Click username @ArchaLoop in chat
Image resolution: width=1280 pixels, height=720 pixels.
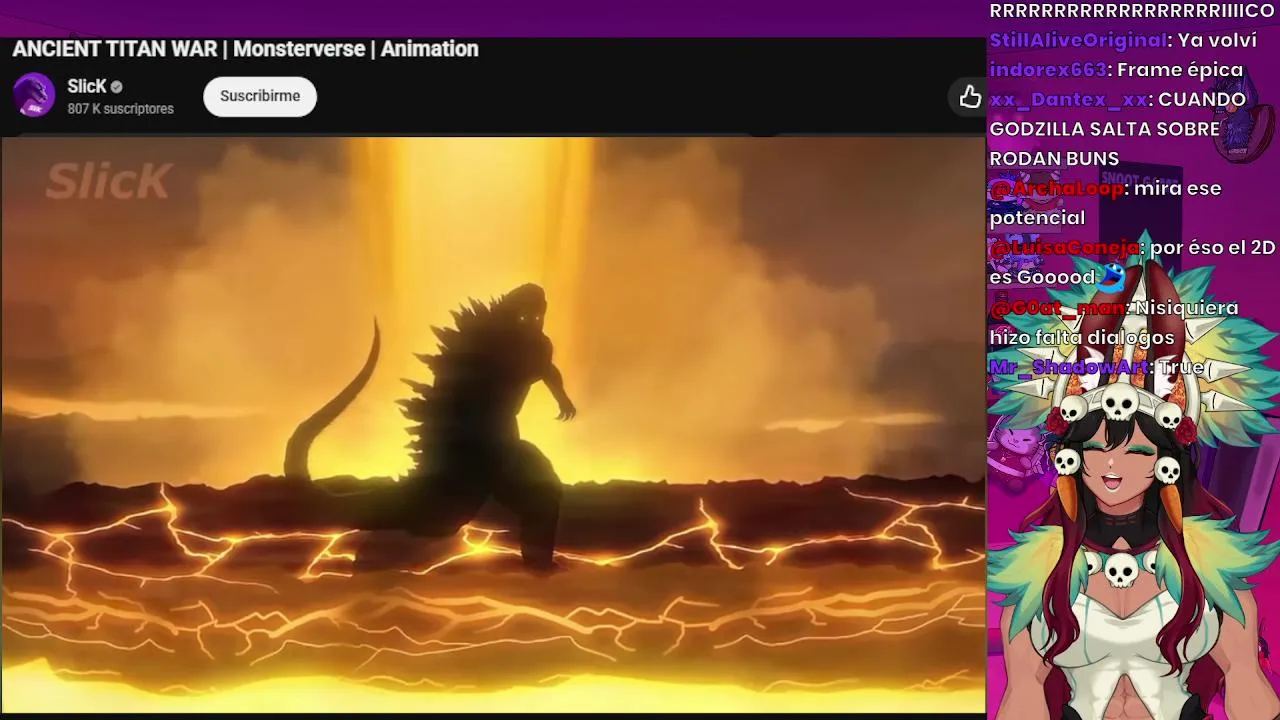point(1057,188)
